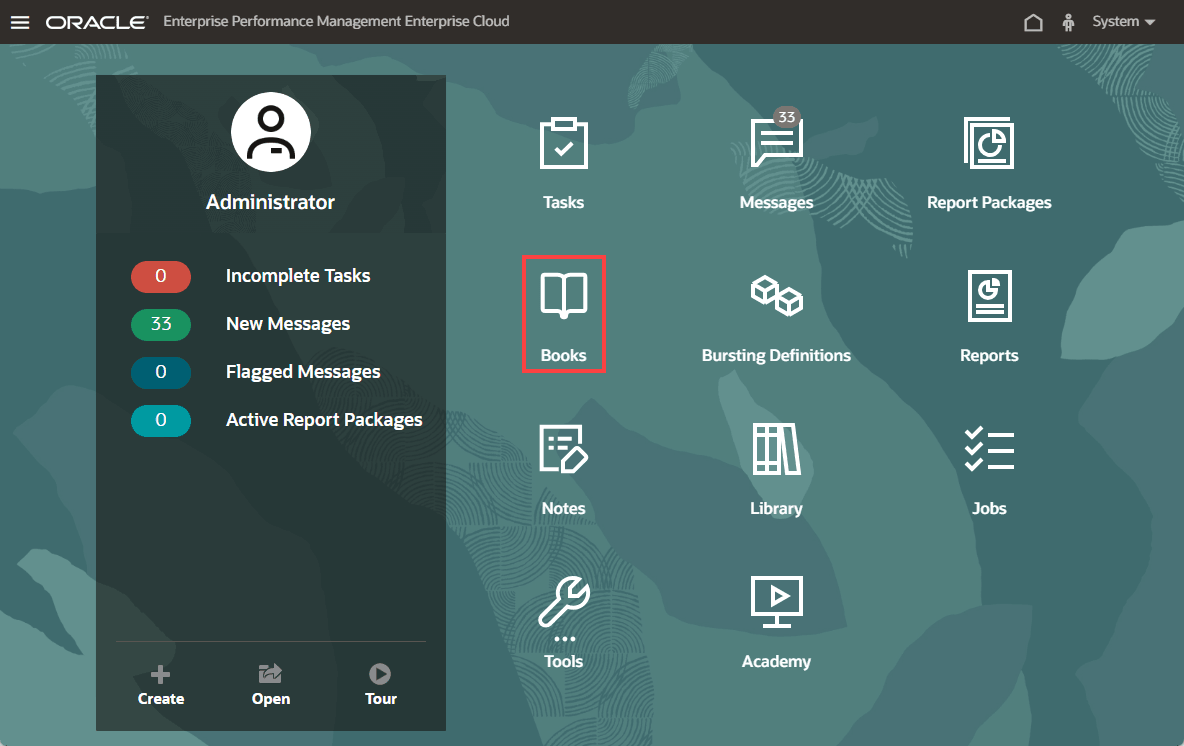Viewport: 1184px width, 746px height.
Task: Go to the Home icon in header
Action: [1033, 23]
